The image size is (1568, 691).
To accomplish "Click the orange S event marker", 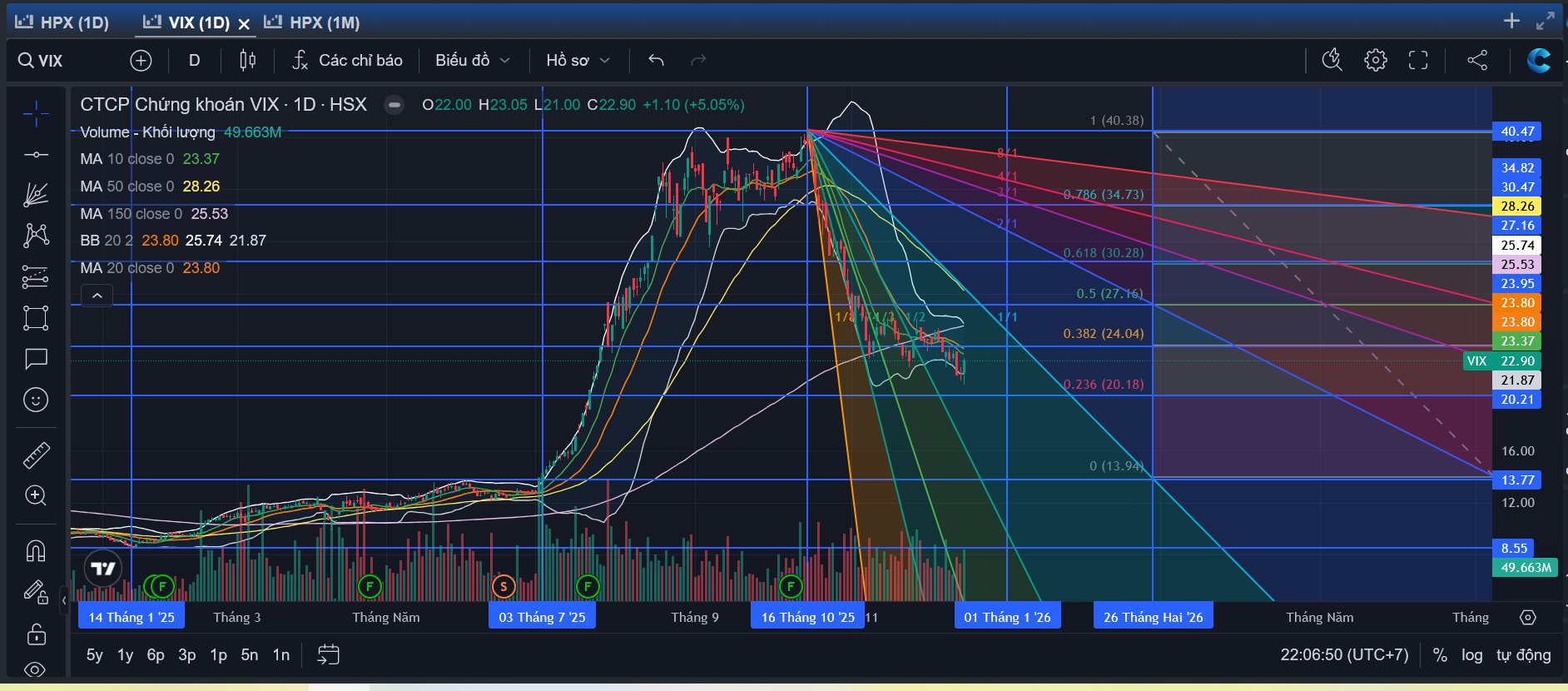I will [x=504, y=587].
